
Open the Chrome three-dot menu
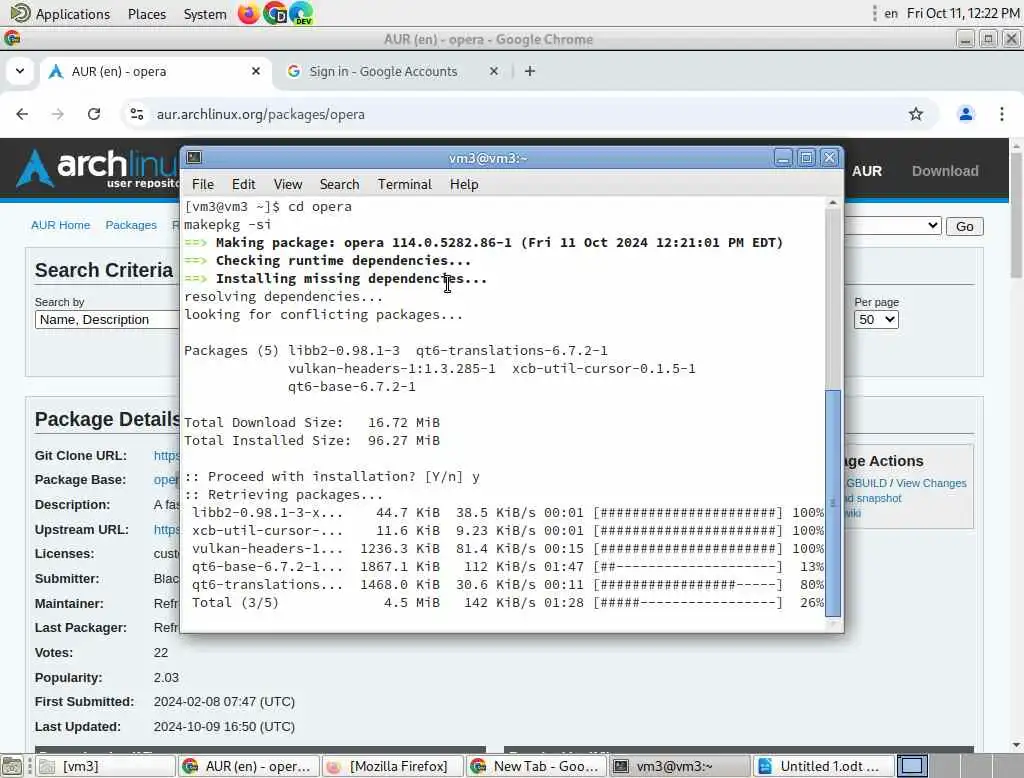click(x=1002, y=114)
